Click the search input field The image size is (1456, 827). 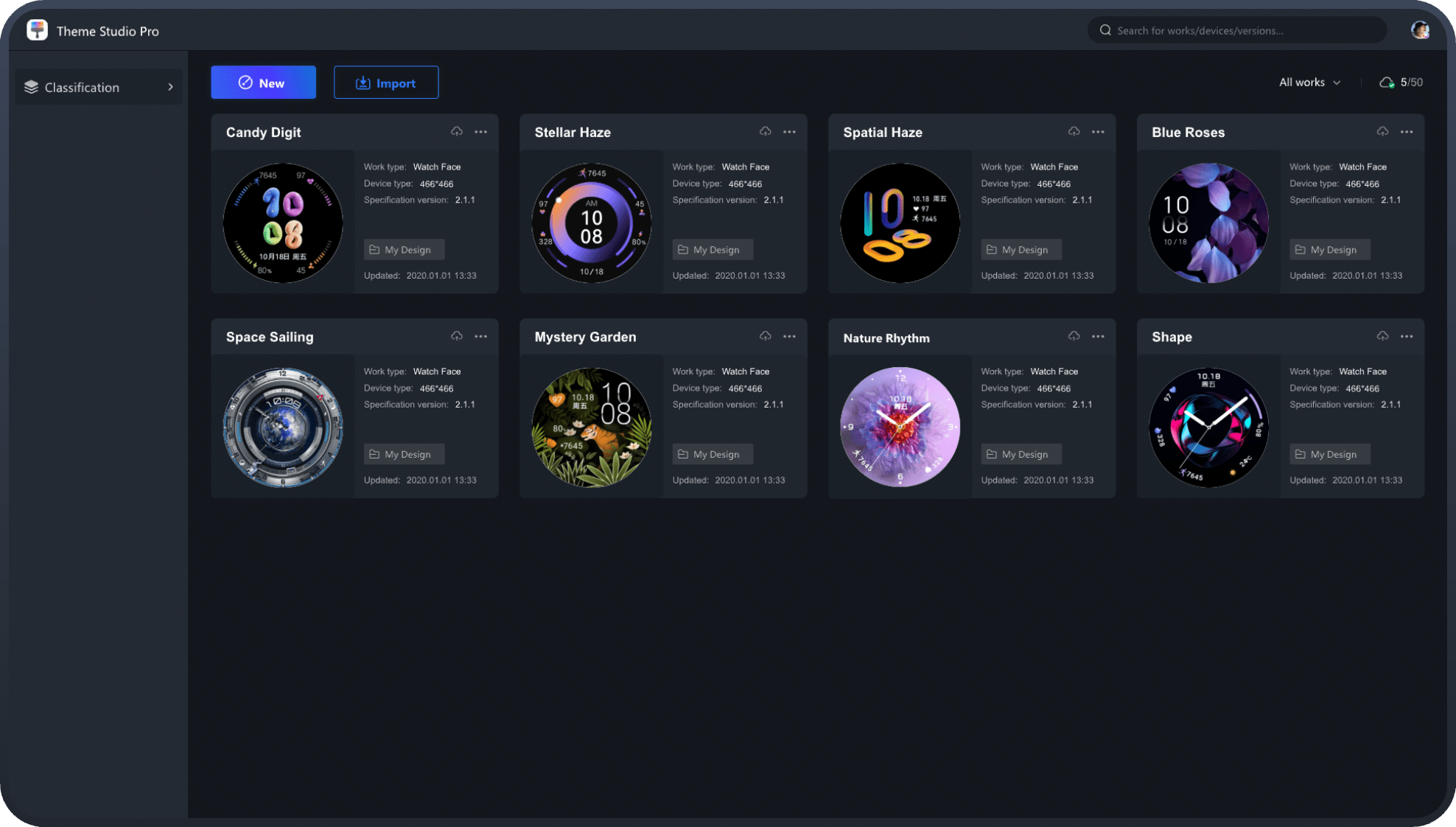(x=1238, y=30)
